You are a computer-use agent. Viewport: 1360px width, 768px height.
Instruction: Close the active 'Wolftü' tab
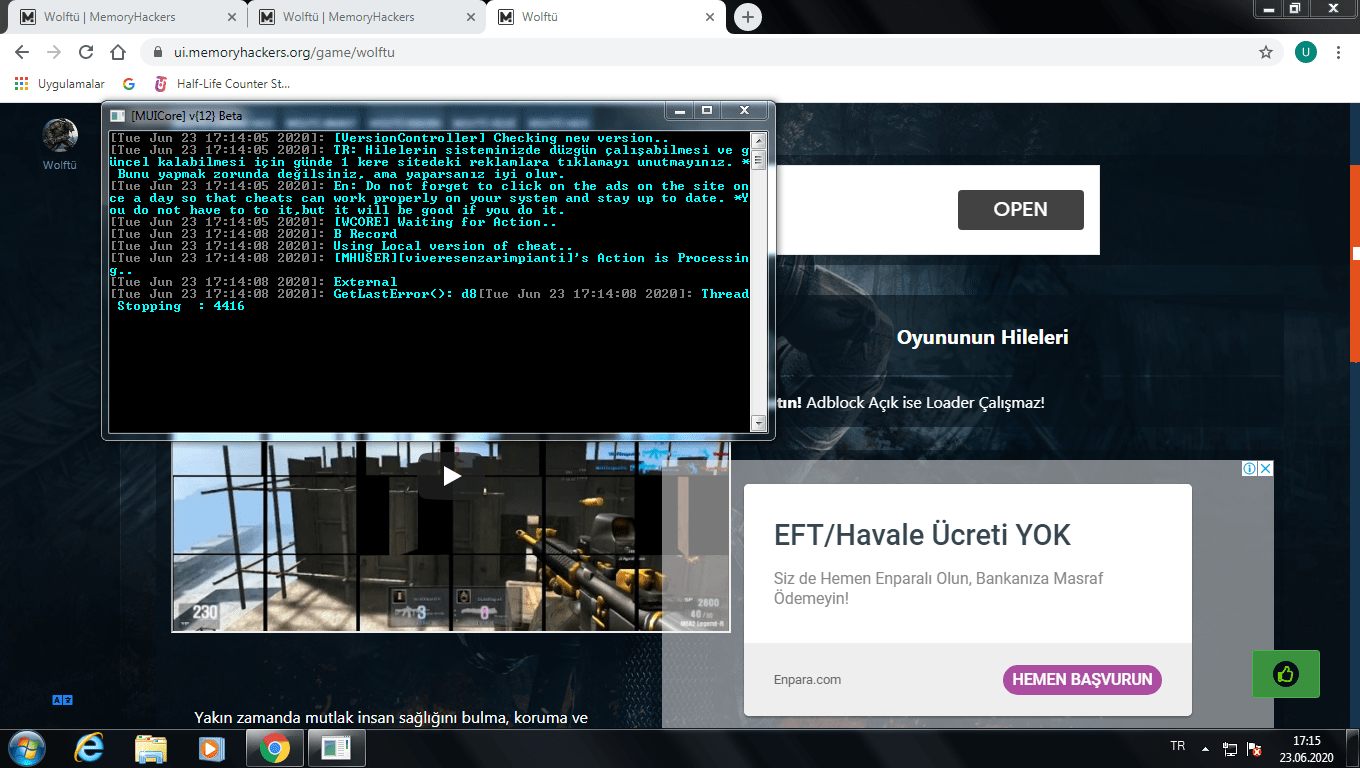click(x=709, y=17)
